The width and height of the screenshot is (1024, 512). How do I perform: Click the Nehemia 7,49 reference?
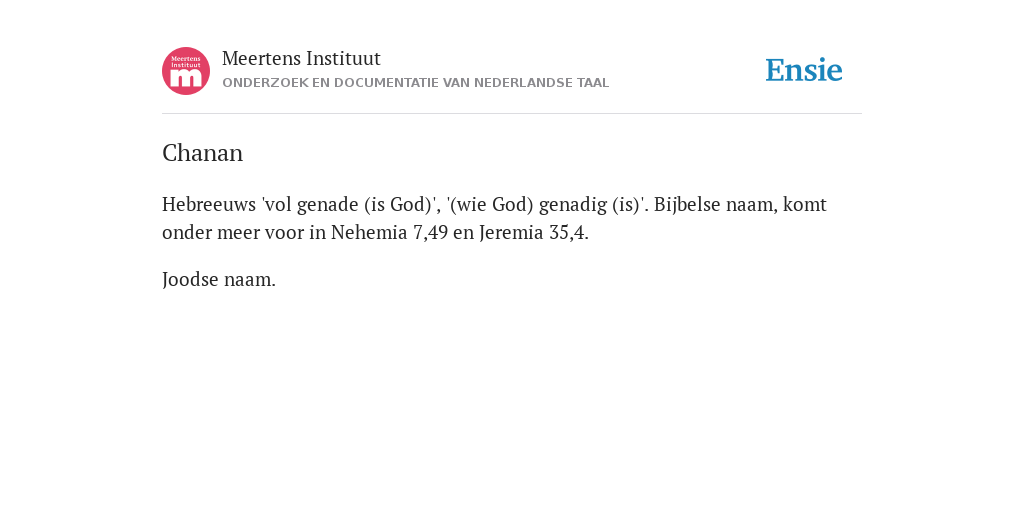click(389, 232)
